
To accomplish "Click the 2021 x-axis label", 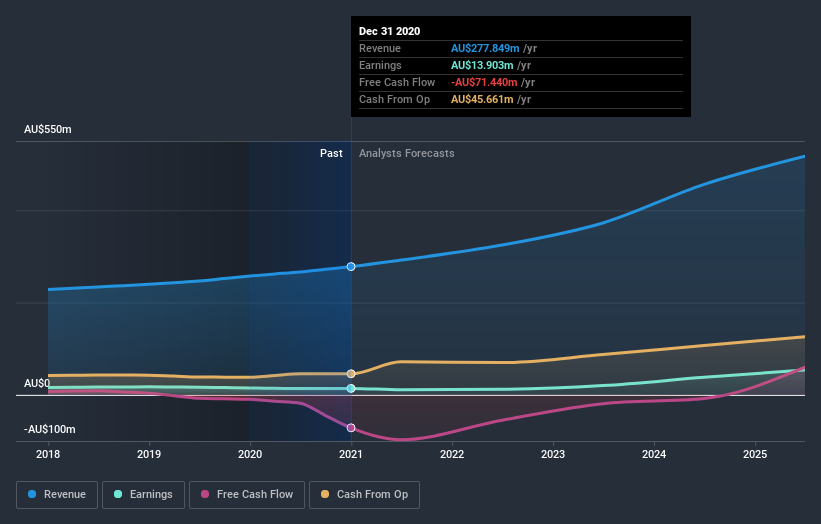I will pyautogui.click(x=351, y=454).
